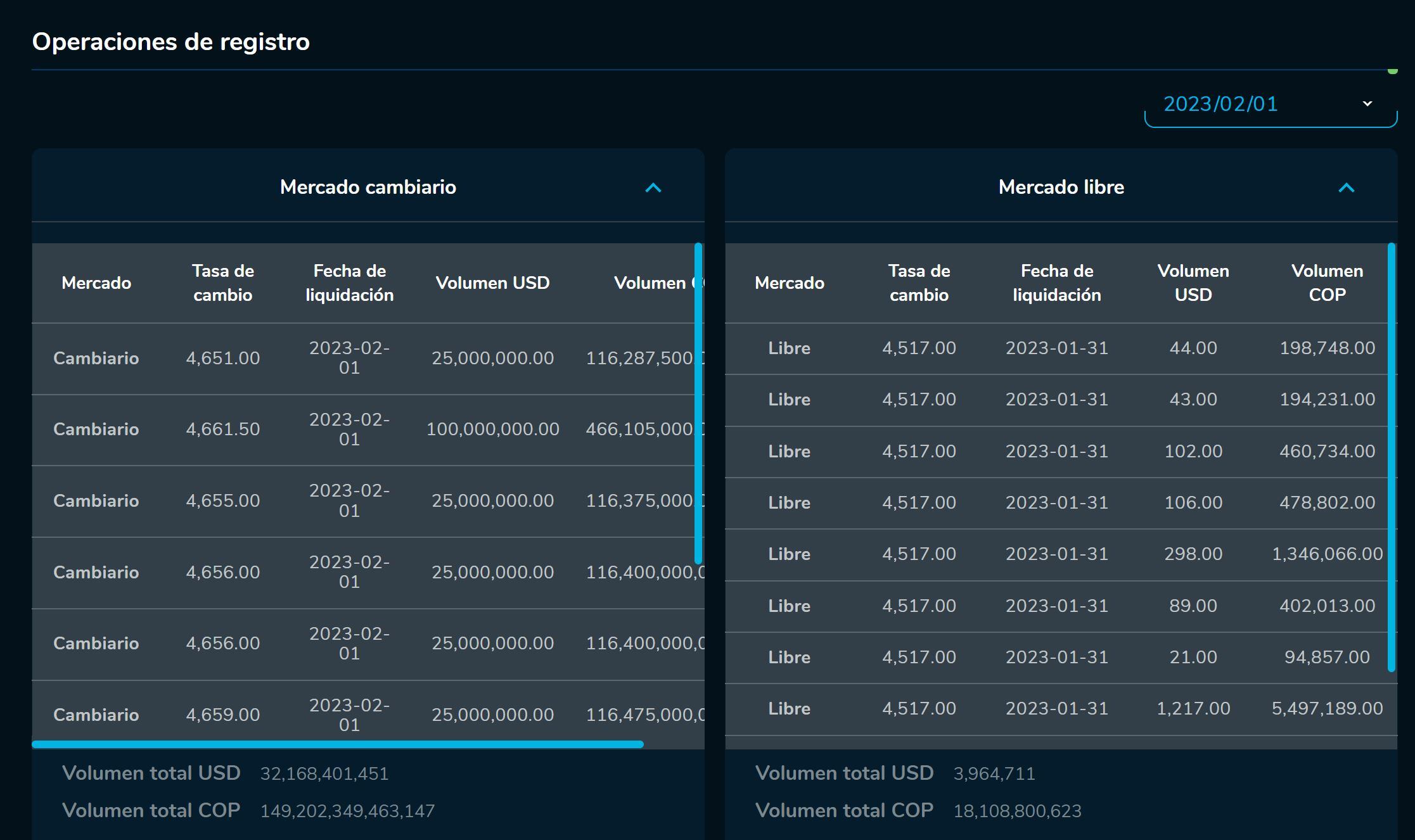Viewport: 1415px width, 840px height.
Task: Select the Libre row with volume 1,217.00
Action: pos(1193,708)
